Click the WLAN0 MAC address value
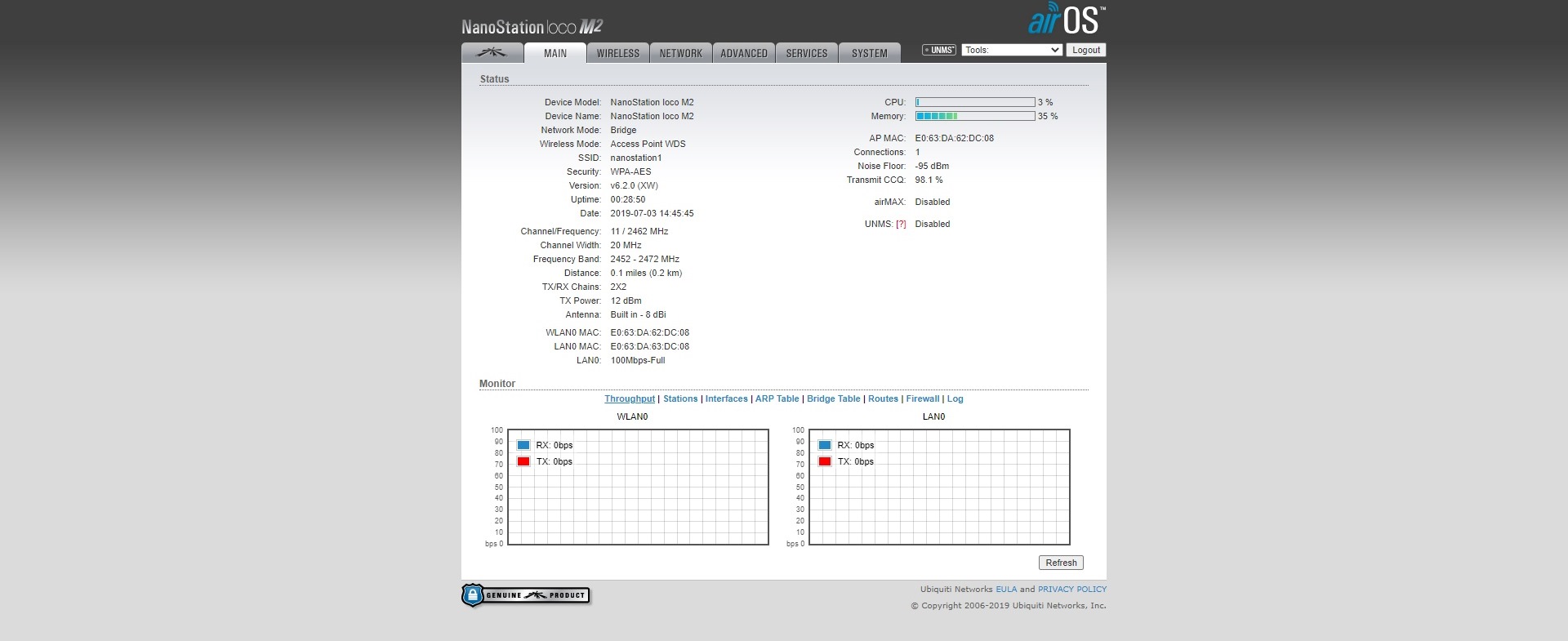Screen dimensions: 1568x641 tap(650, 332)
